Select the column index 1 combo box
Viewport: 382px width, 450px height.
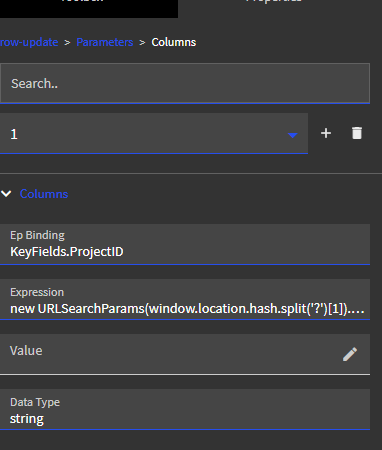(154, 134)
